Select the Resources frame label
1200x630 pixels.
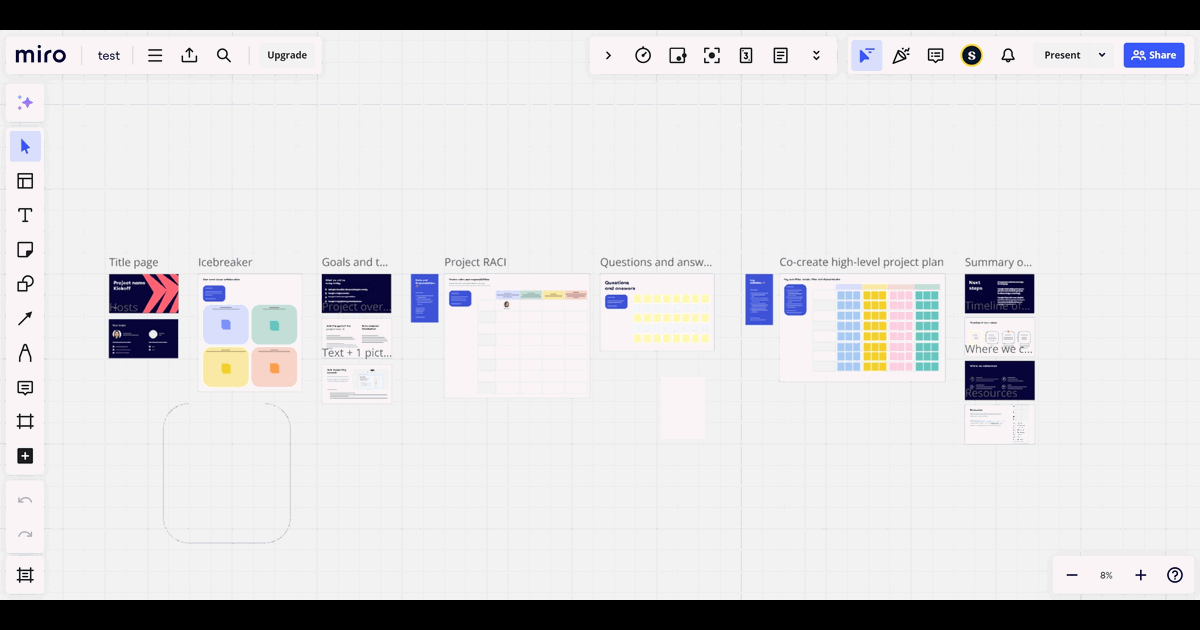(x=991, y=394)
